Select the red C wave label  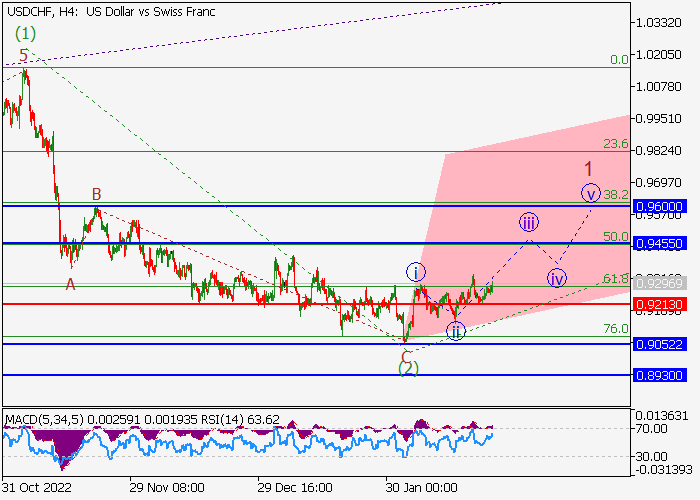tap(406, 357)
